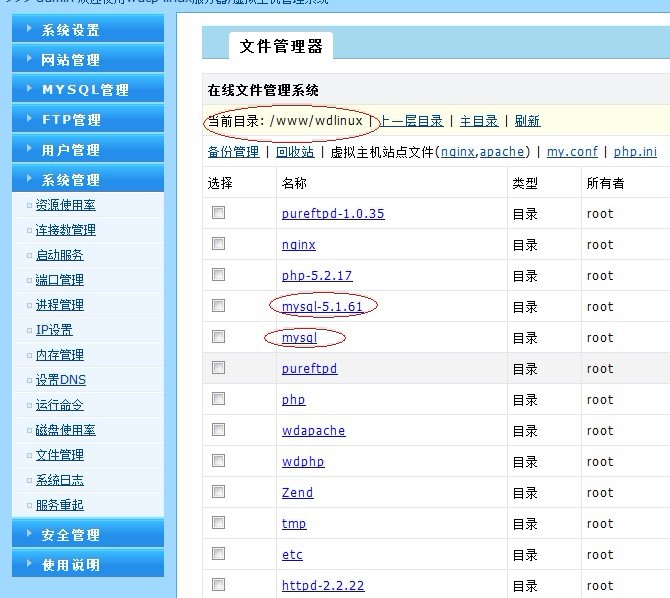Open 文件管理 in sidebar
Screen dimensions: 670x598
tap(59, 455)
